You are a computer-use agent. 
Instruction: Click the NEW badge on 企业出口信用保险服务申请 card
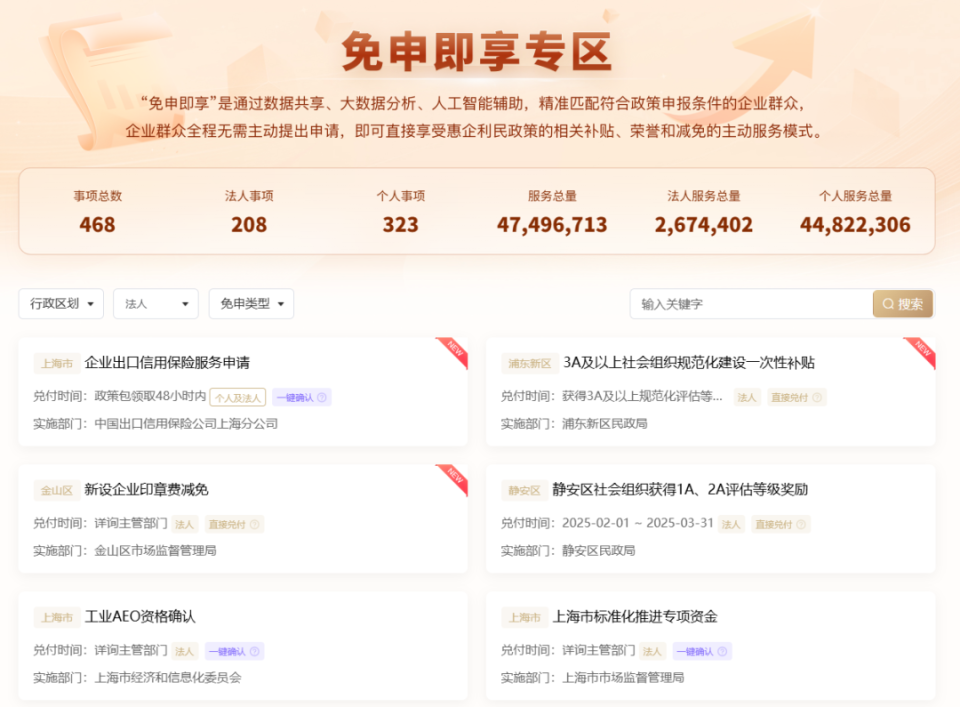[x=454, y=350]
